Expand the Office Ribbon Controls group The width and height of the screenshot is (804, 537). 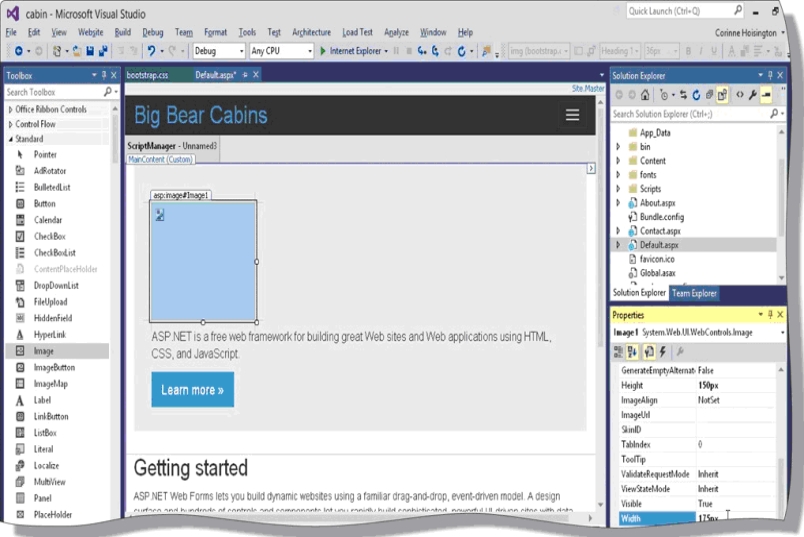(10, 109)
